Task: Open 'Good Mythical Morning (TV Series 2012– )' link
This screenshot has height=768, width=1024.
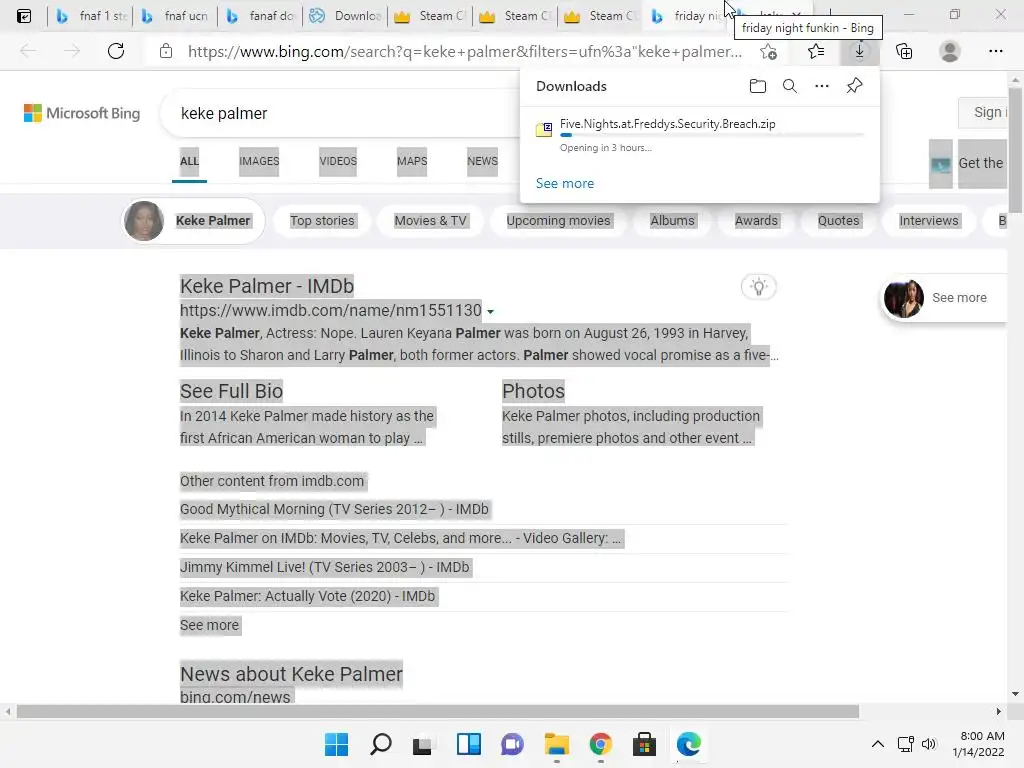Action: [334, 509]
